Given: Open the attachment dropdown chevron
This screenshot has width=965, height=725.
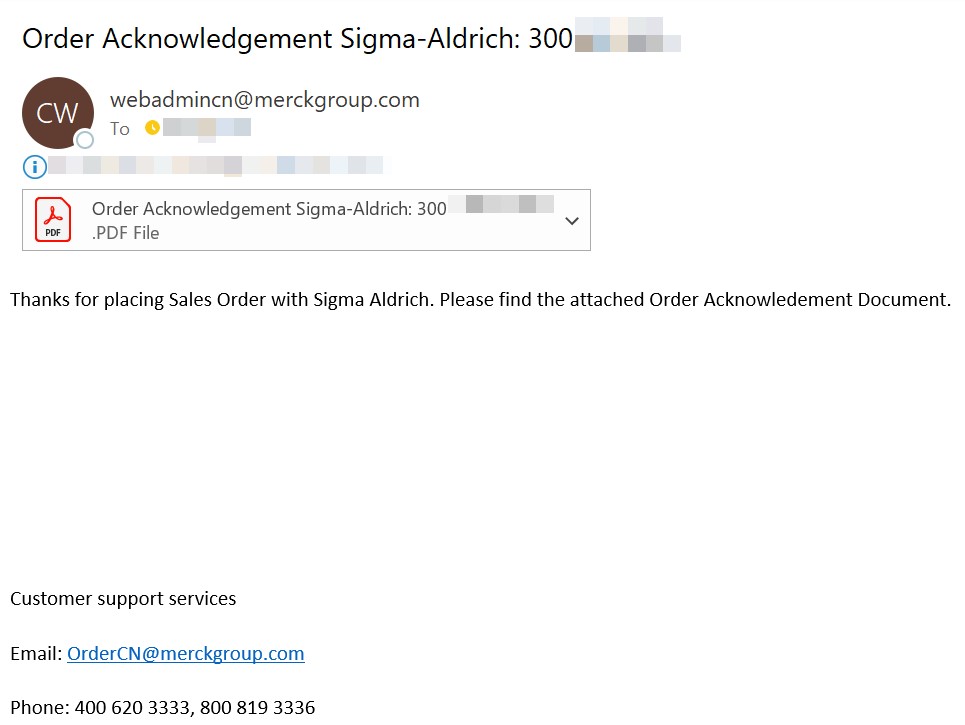Looking at the screenshot, I should pyautogui.click(x=572, y=221).
